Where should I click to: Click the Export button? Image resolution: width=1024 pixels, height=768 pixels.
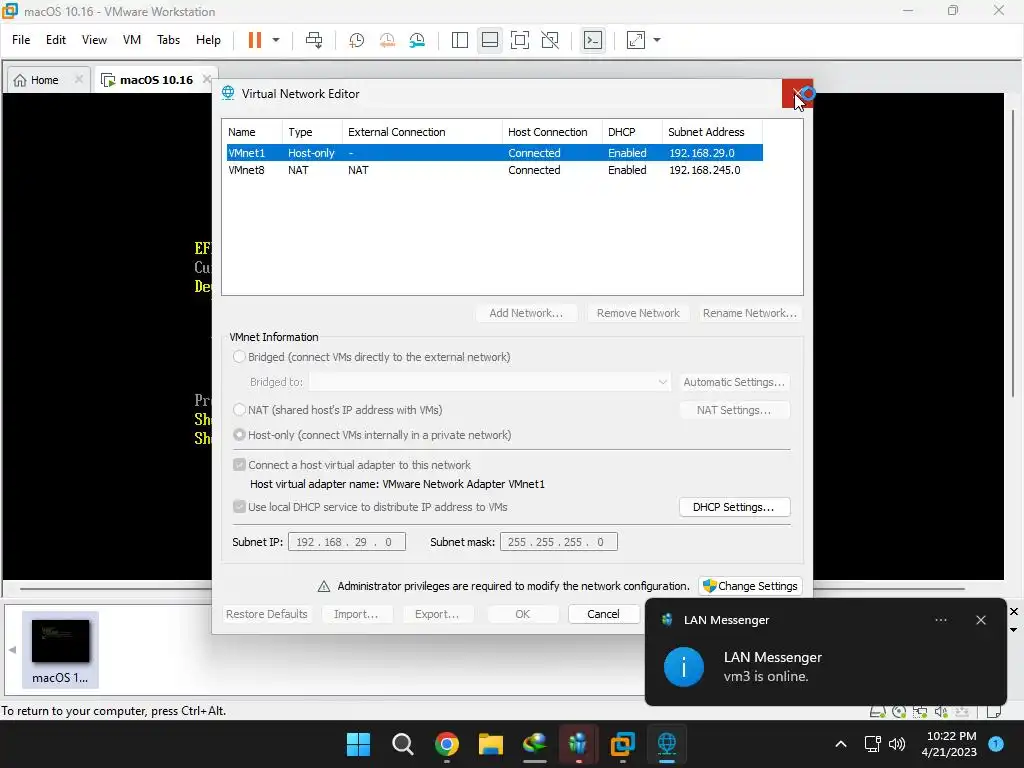[437, 614]
